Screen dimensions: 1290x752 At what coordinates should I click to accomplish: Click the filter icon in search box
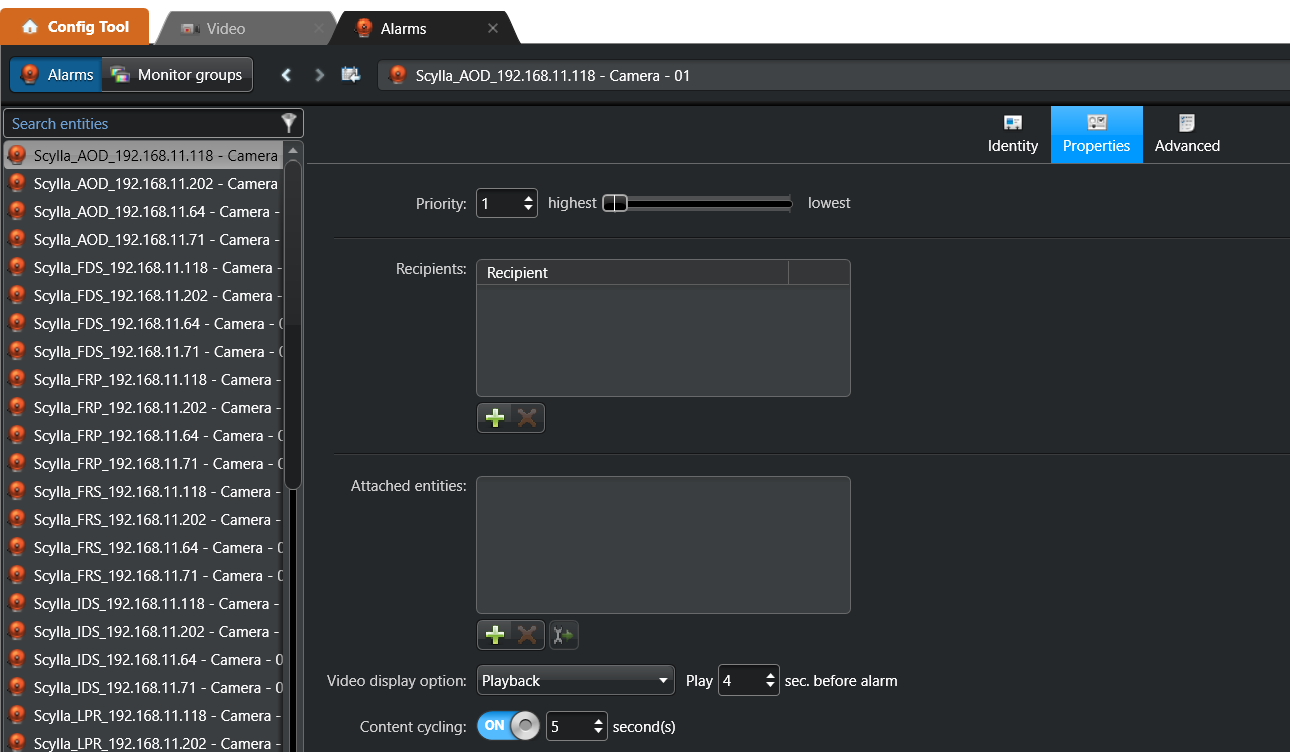coord(289,123)
